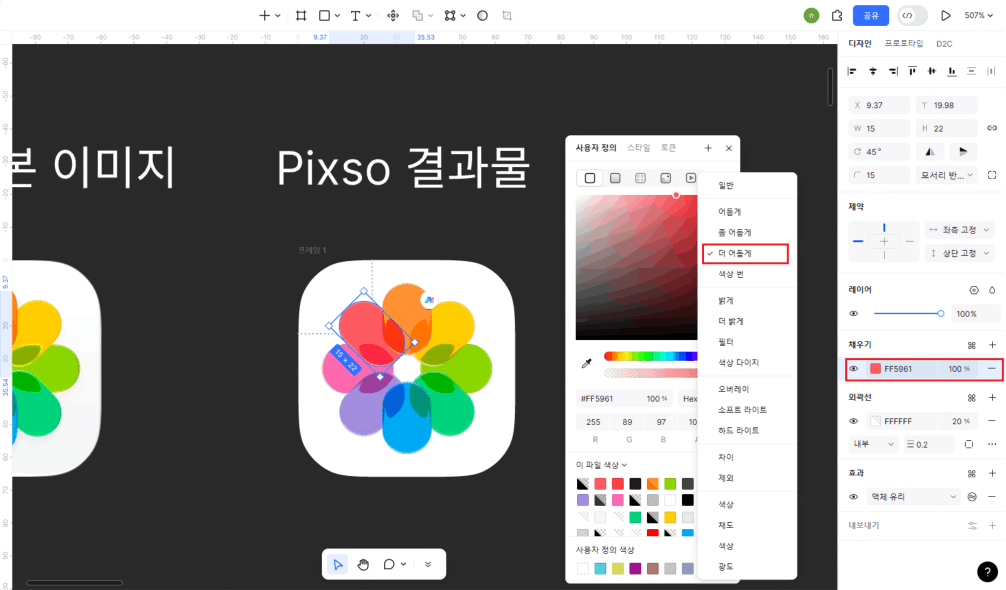Open the top constraint (상단 고정) dropdown

click(x=959, y=253)
